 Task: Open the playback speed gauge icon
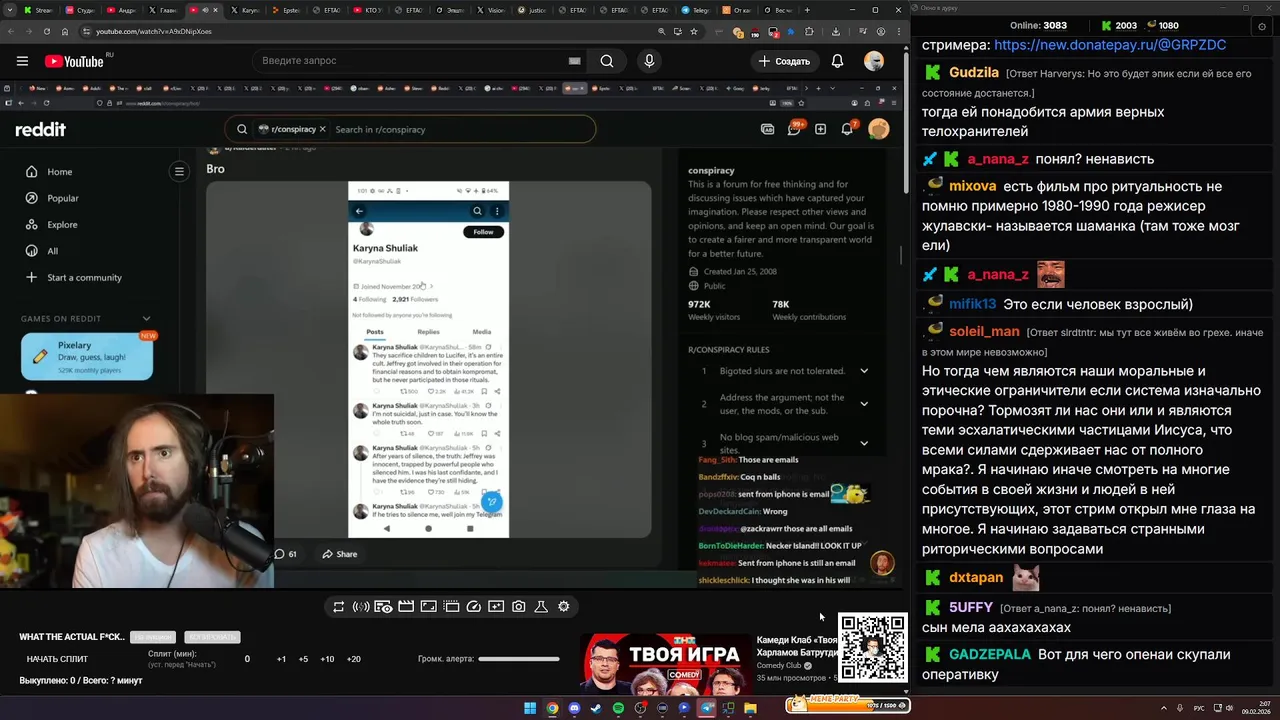point(474,606)
